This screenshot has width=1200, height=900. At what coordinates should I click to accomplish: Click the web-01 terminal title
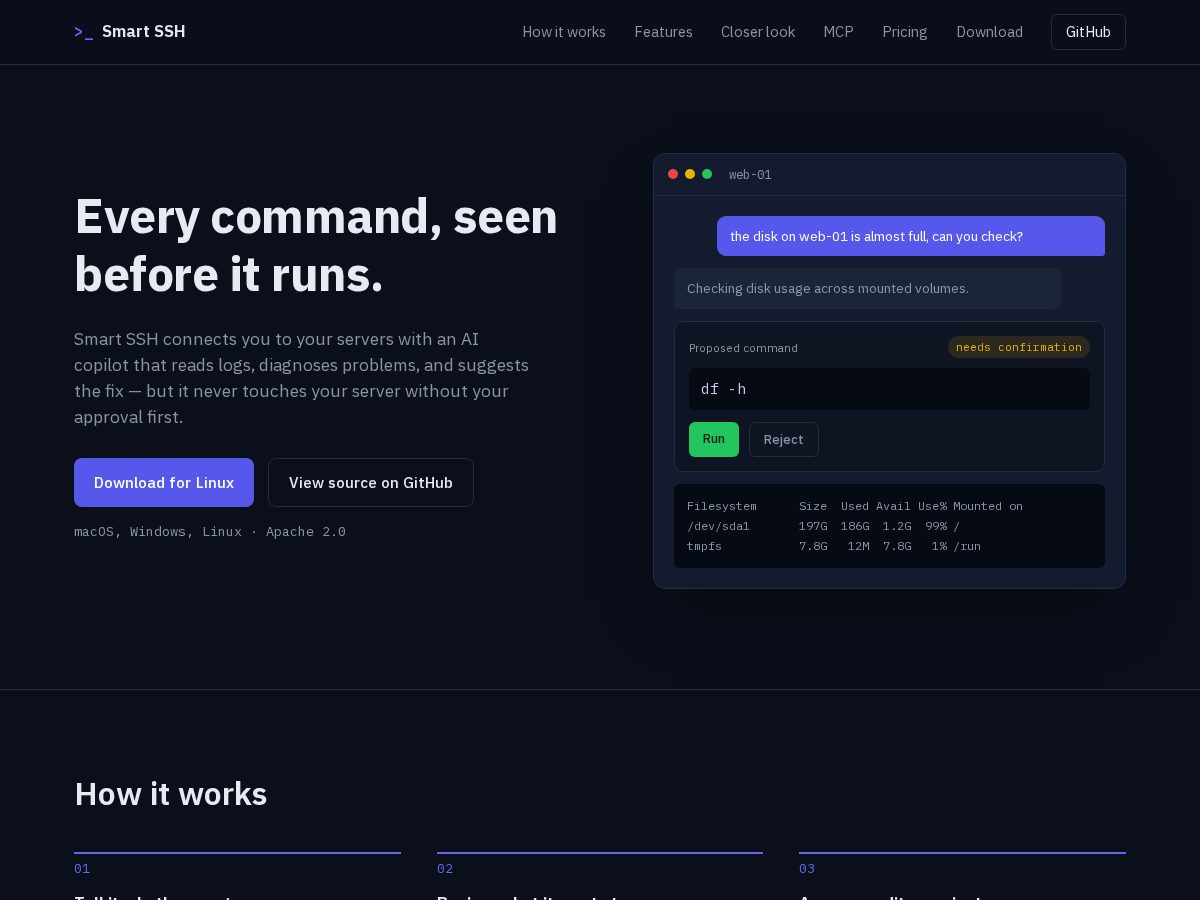pos(750,175)
